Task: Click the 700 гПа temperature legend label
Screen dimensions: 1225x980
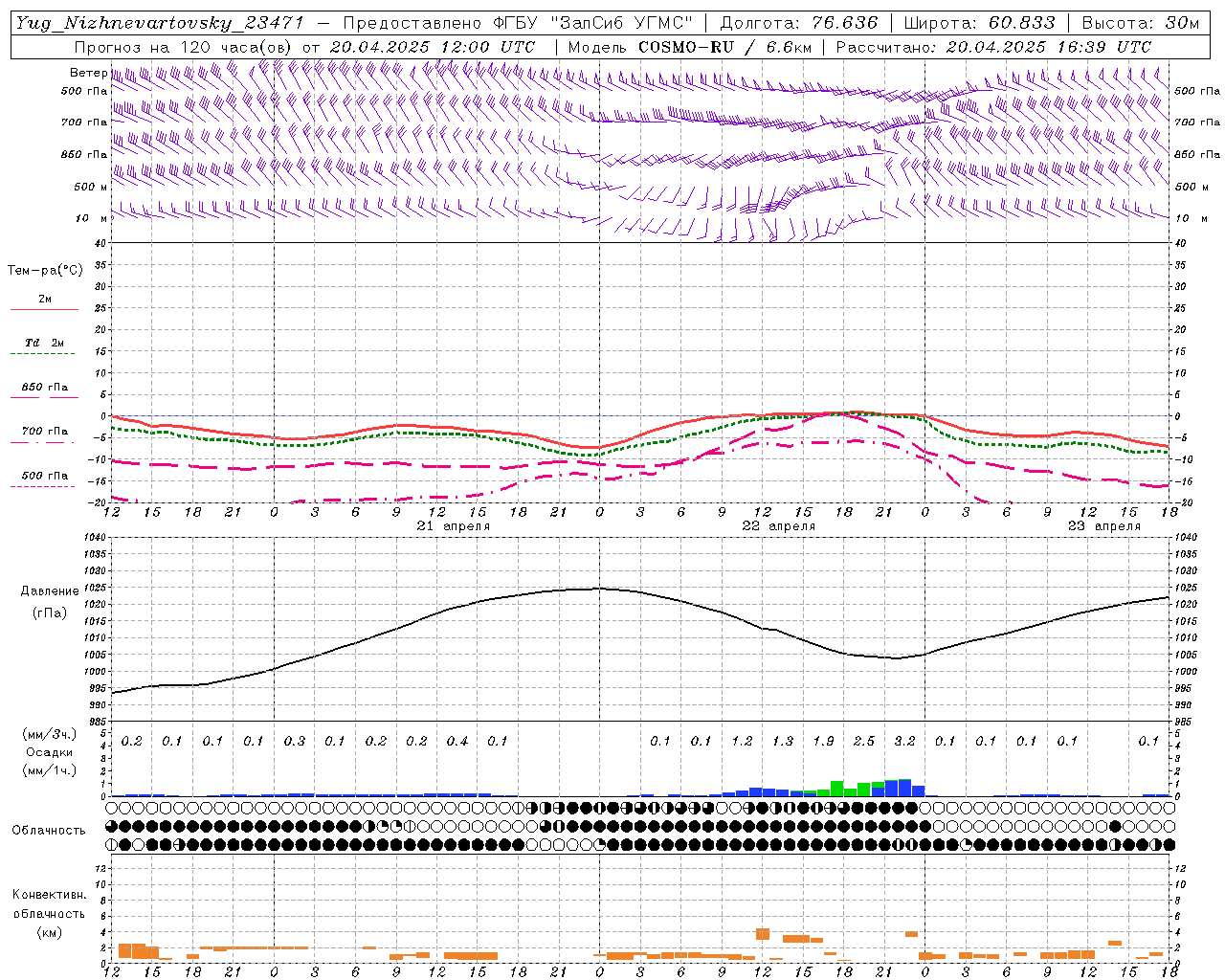Action: click(x=44, y=431)
